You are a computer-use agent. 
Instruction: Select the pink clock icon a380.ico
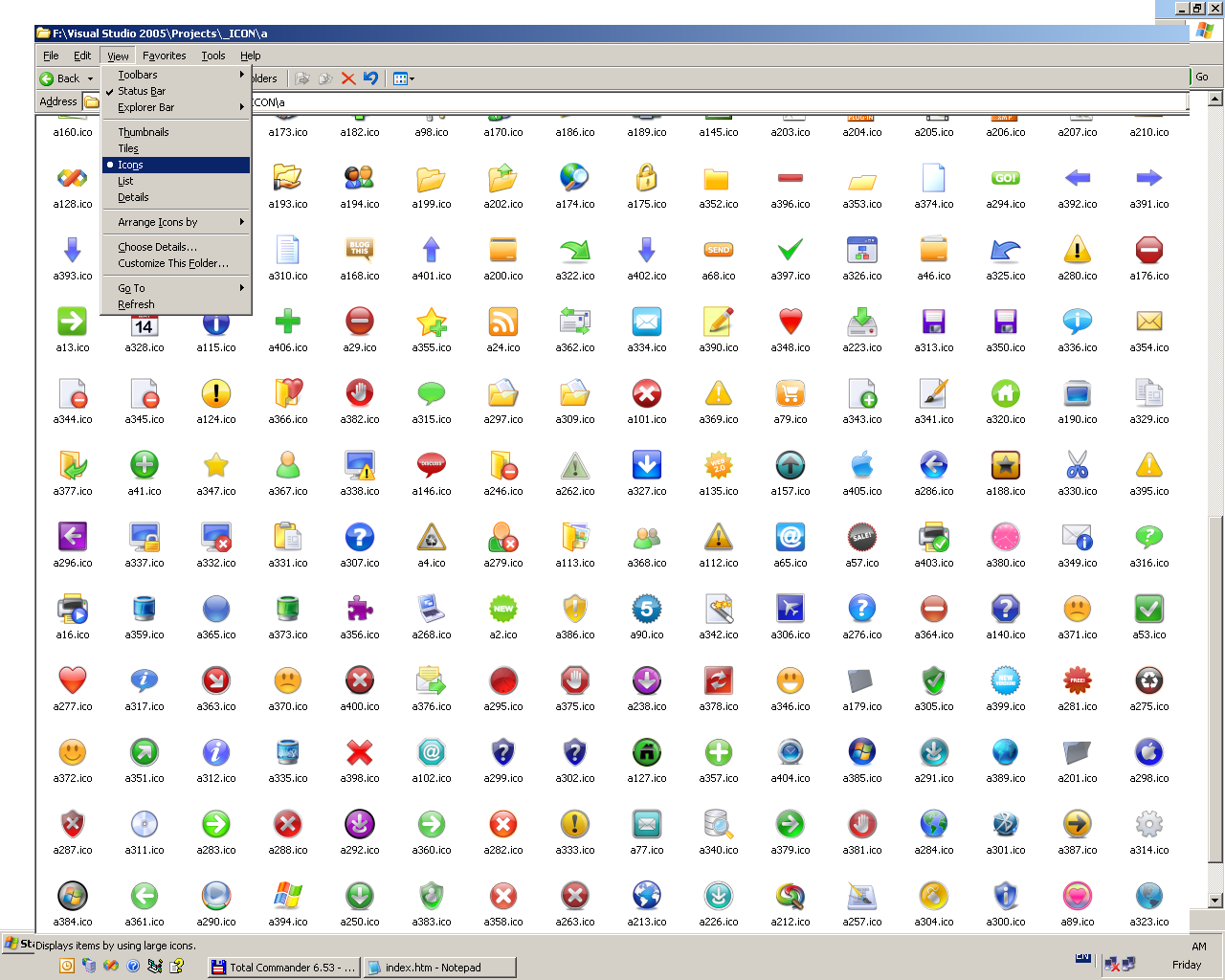[1006, 536]
